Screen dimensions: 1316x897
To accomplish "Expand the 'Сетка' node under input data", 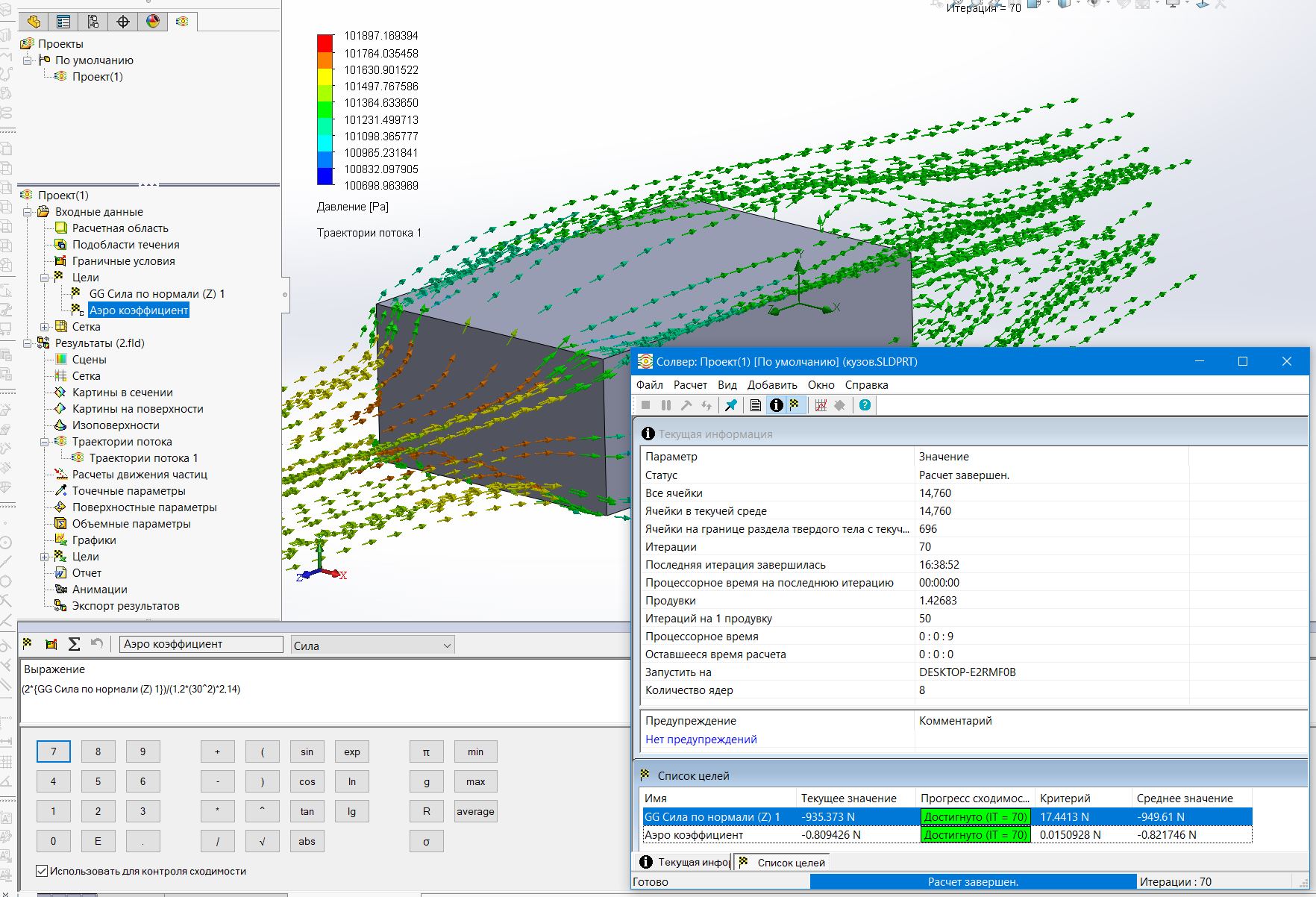I will pyautogui.click(x=45, y=327).
